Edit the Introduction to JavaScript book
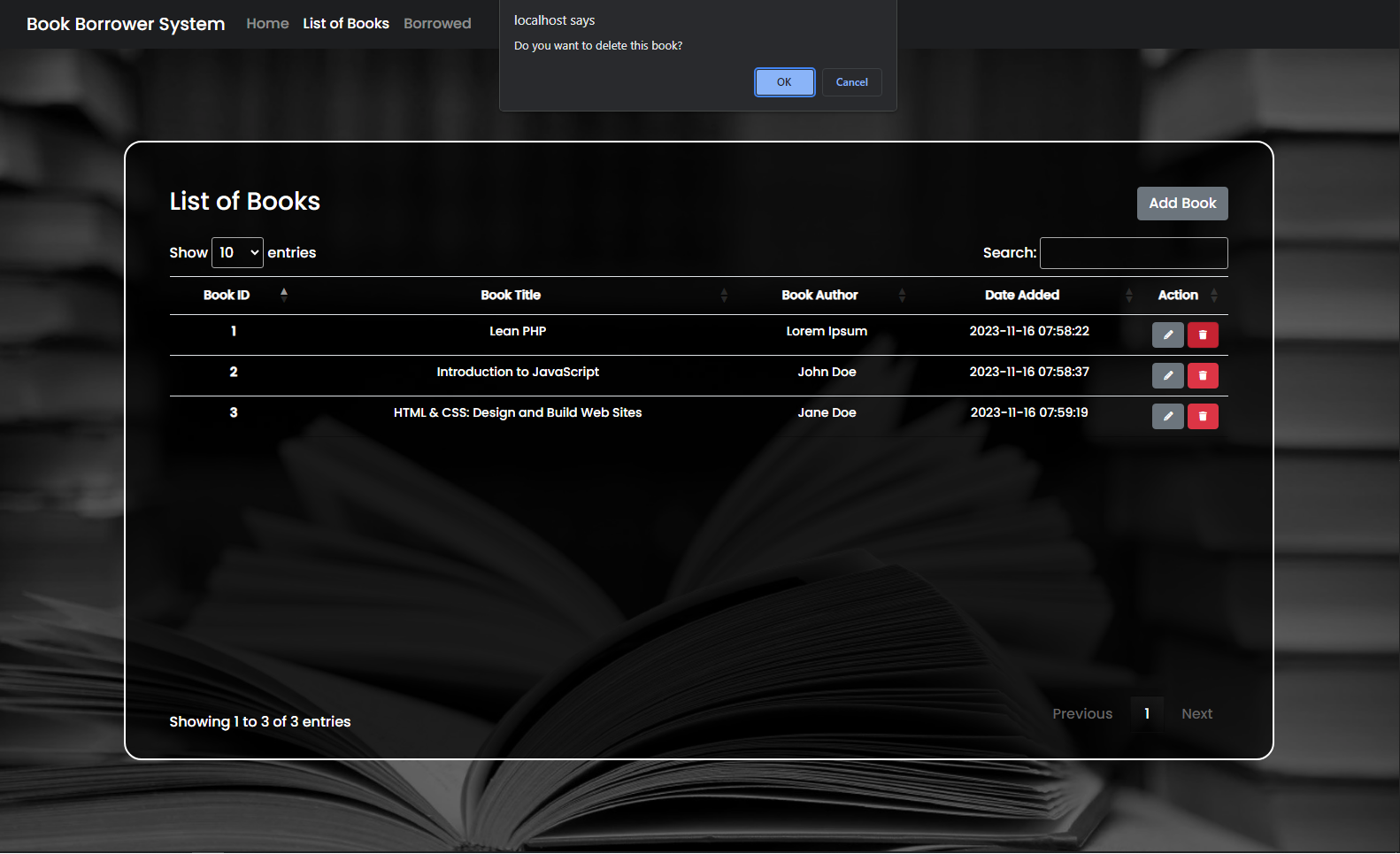The height and width of the screenshot is (854, 1400). pyautogui.click(x=1167, y=375)
